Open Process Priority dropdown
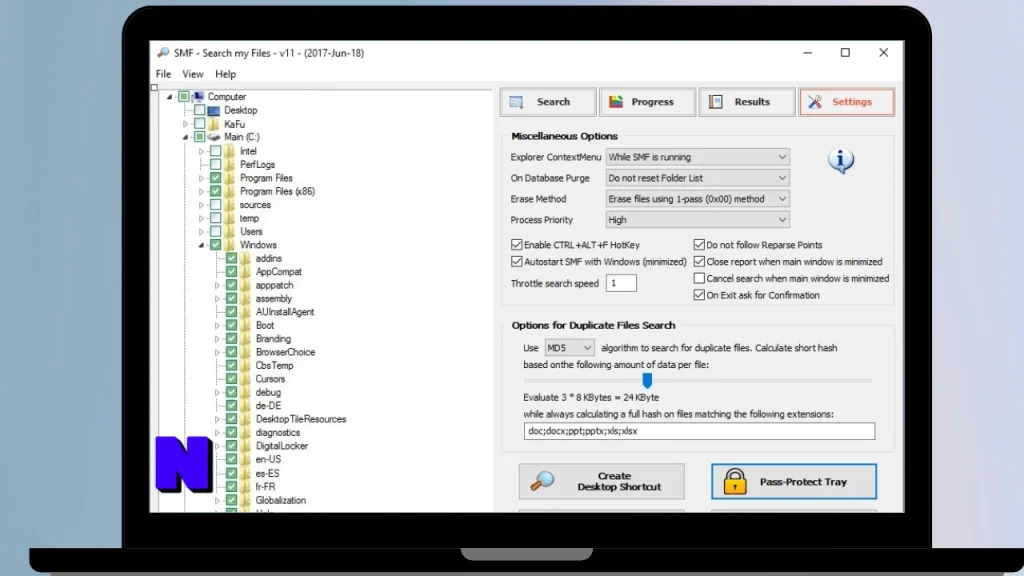Viewport: 1024px width, 576px height. coord(697,219)
